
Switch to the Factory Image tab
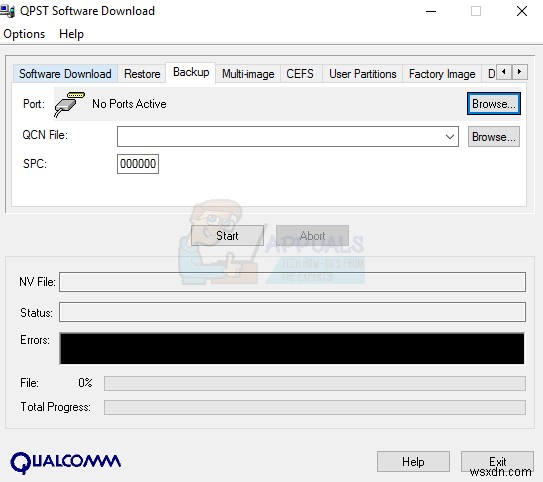442,74
